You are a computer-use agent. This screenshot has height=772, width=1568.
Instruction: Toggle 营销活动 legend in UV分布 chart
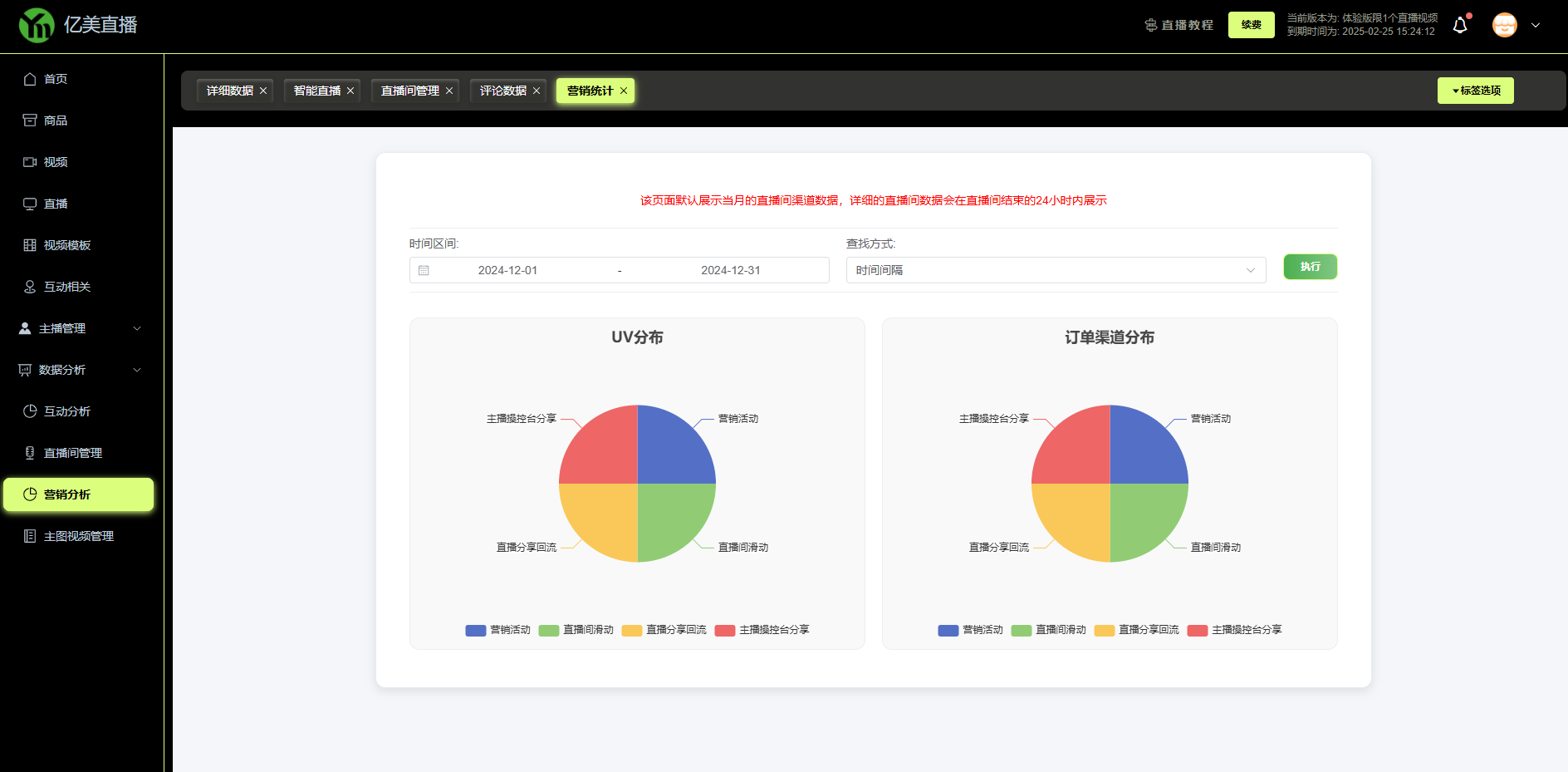498,630
